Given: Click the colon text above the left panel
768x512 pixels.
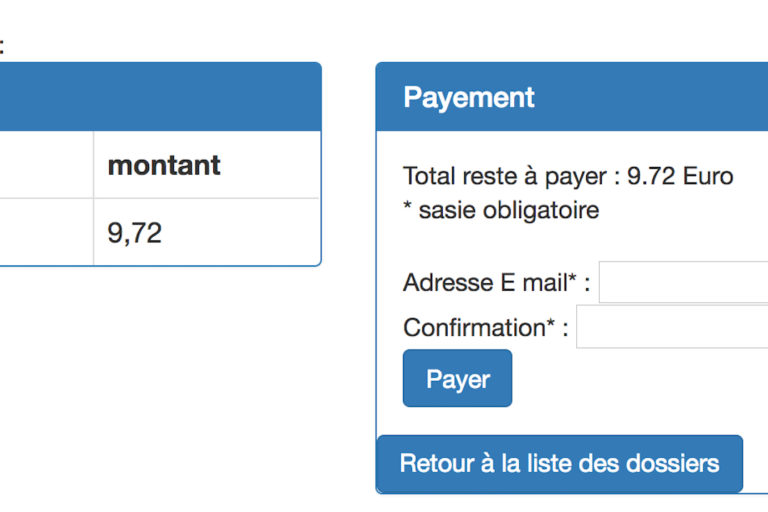Looking at the screenshot, I should pyautogui.click(x=2, y=44).
